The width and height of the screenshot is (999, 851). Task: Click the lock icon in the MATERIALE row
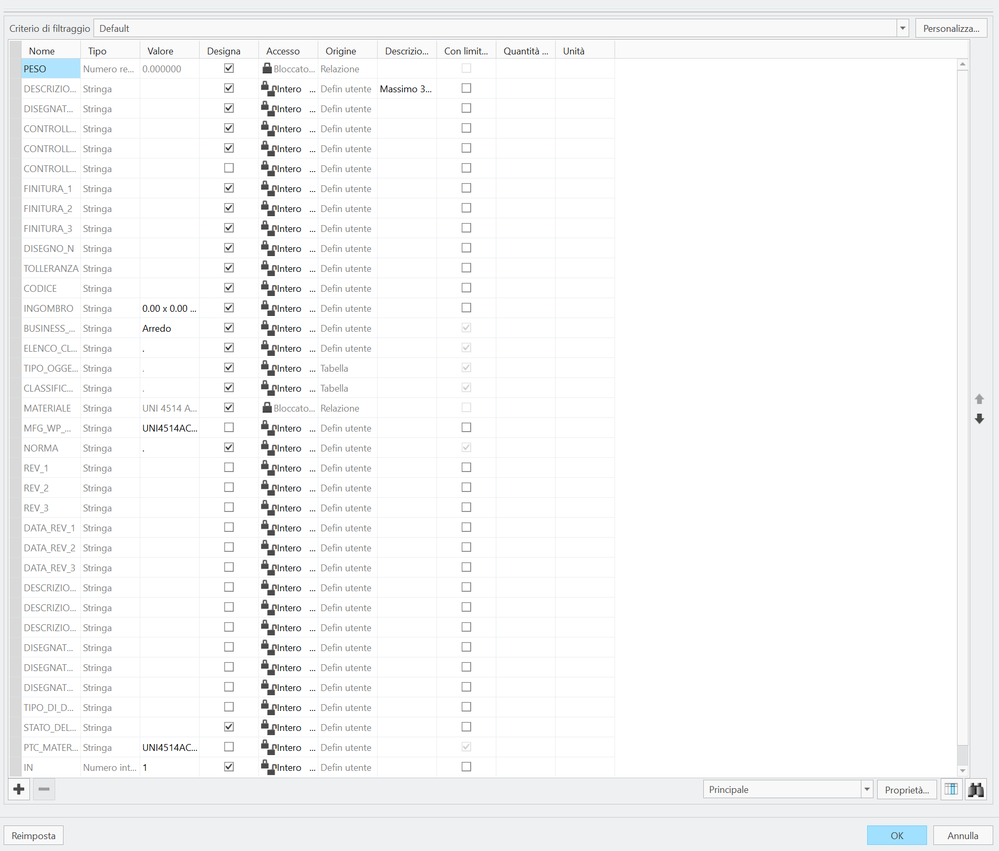pos(267,408)
